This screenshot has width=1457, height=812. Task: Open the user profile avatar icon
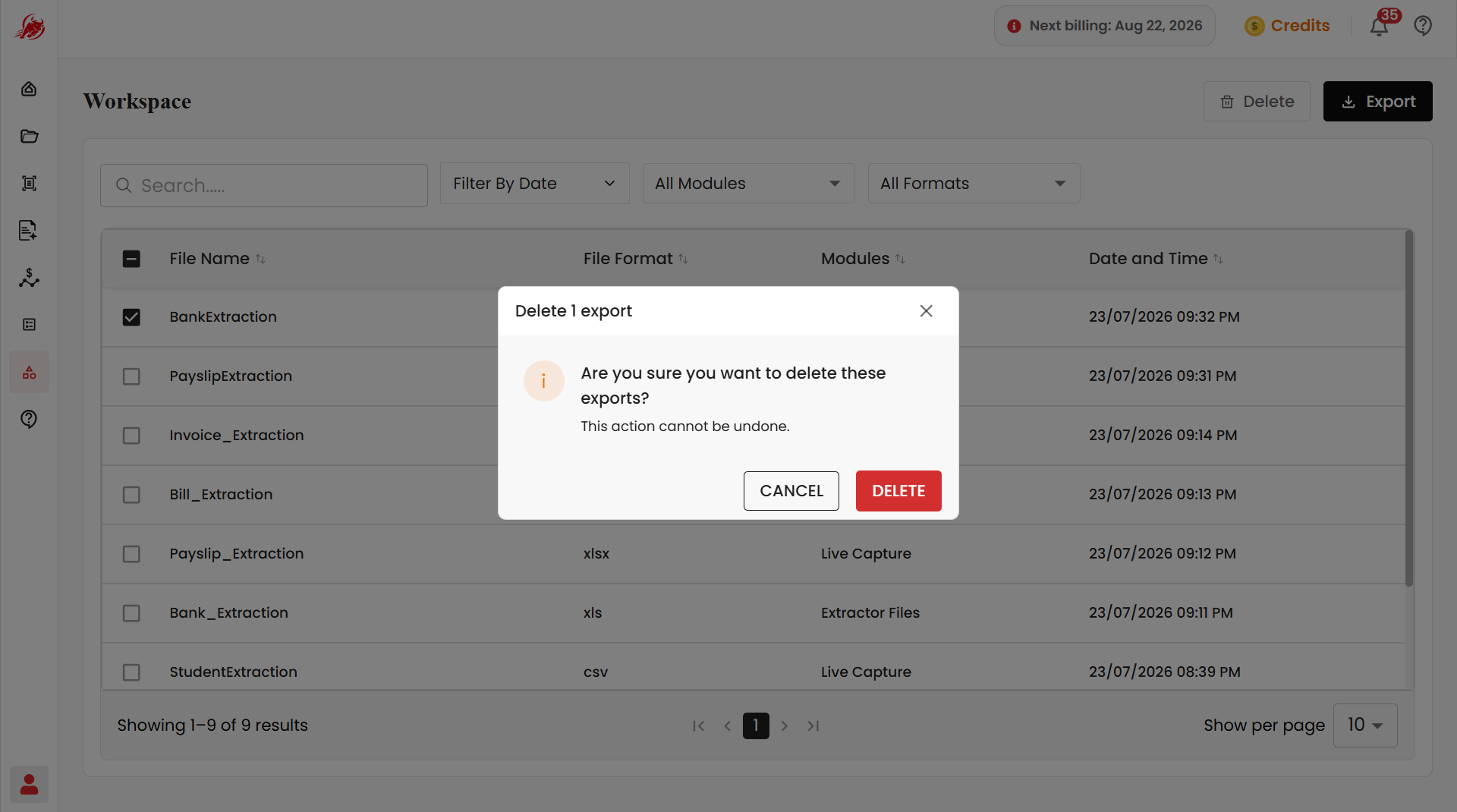pos(29,784)
